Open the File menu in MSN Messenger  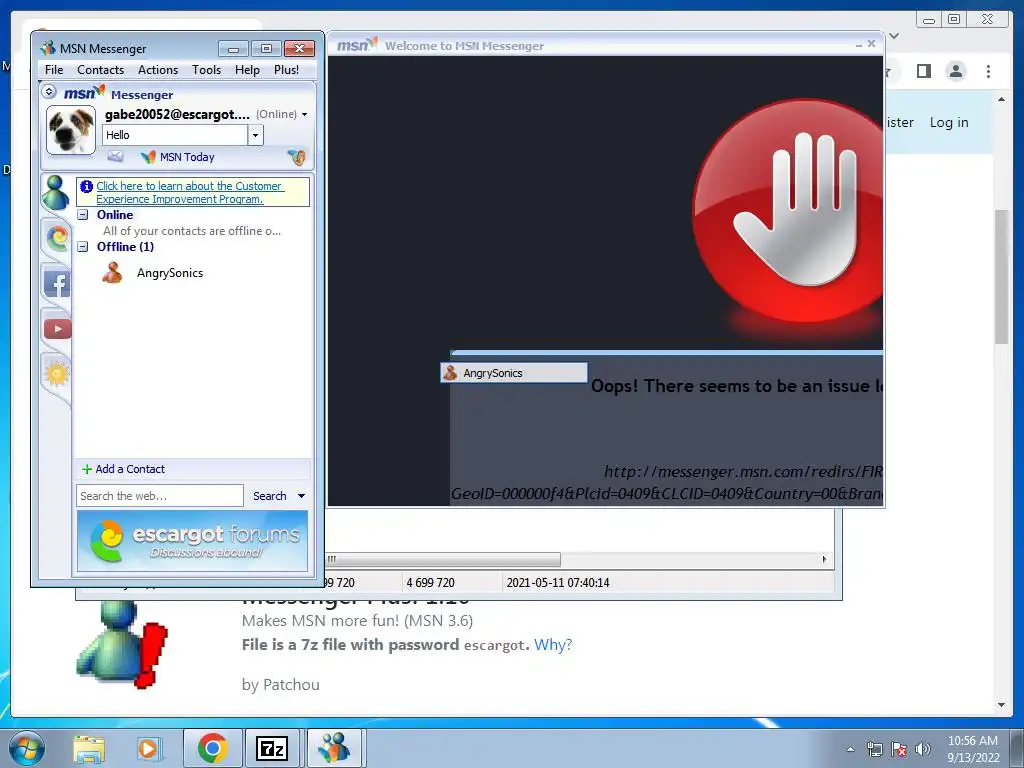(x=54, y=70)
